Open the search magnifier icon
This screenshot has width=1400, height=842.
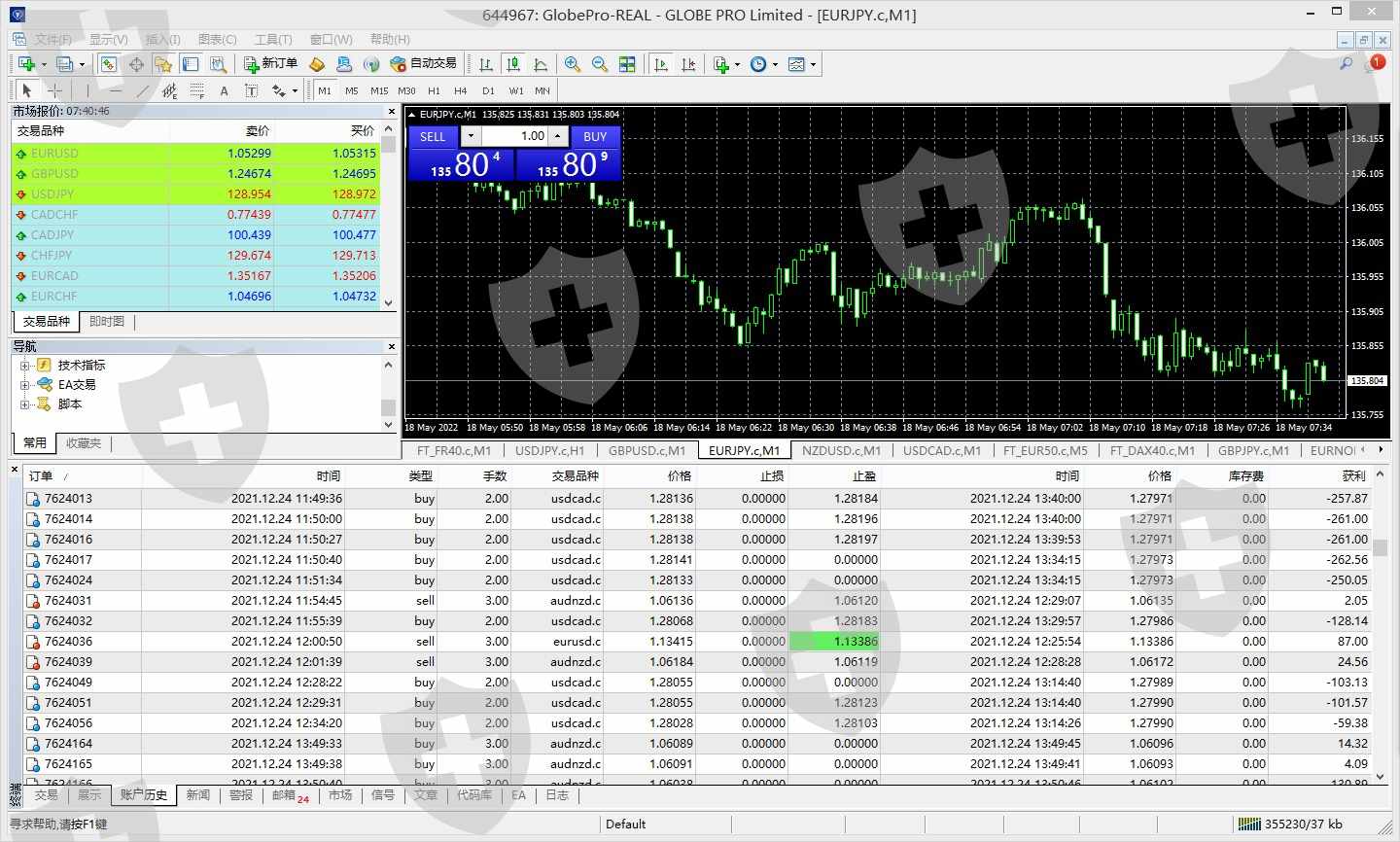(x=1346, y=64)
